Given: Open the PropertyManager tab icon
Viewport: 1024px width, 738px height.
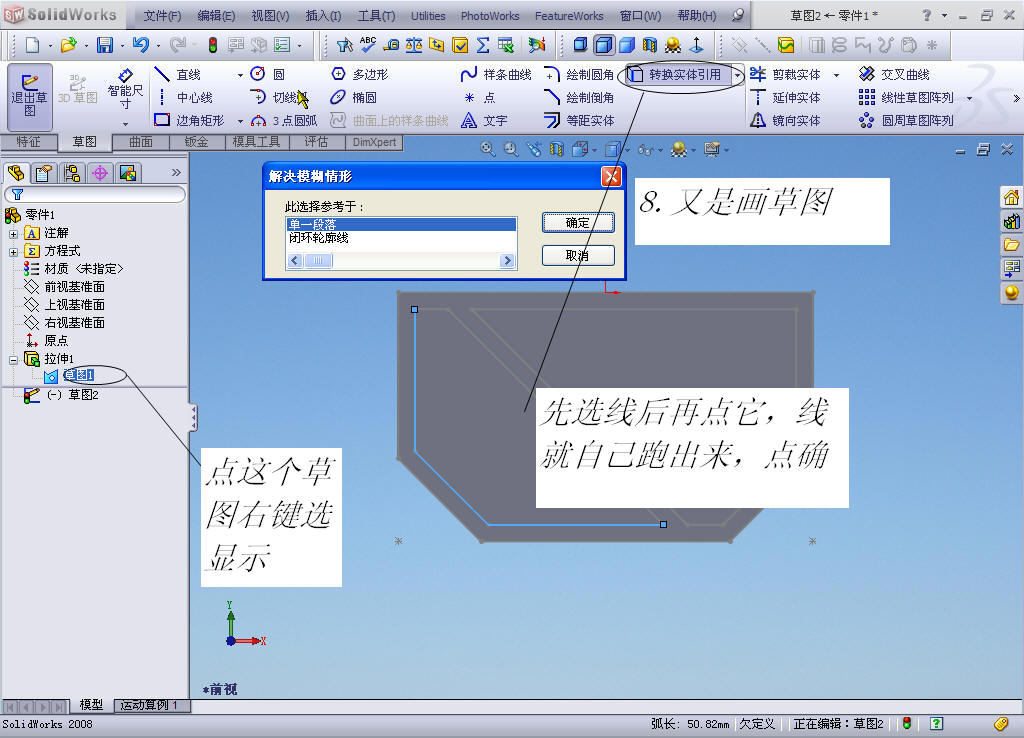Looking at the screenshot, I should (x=44, y=173).
